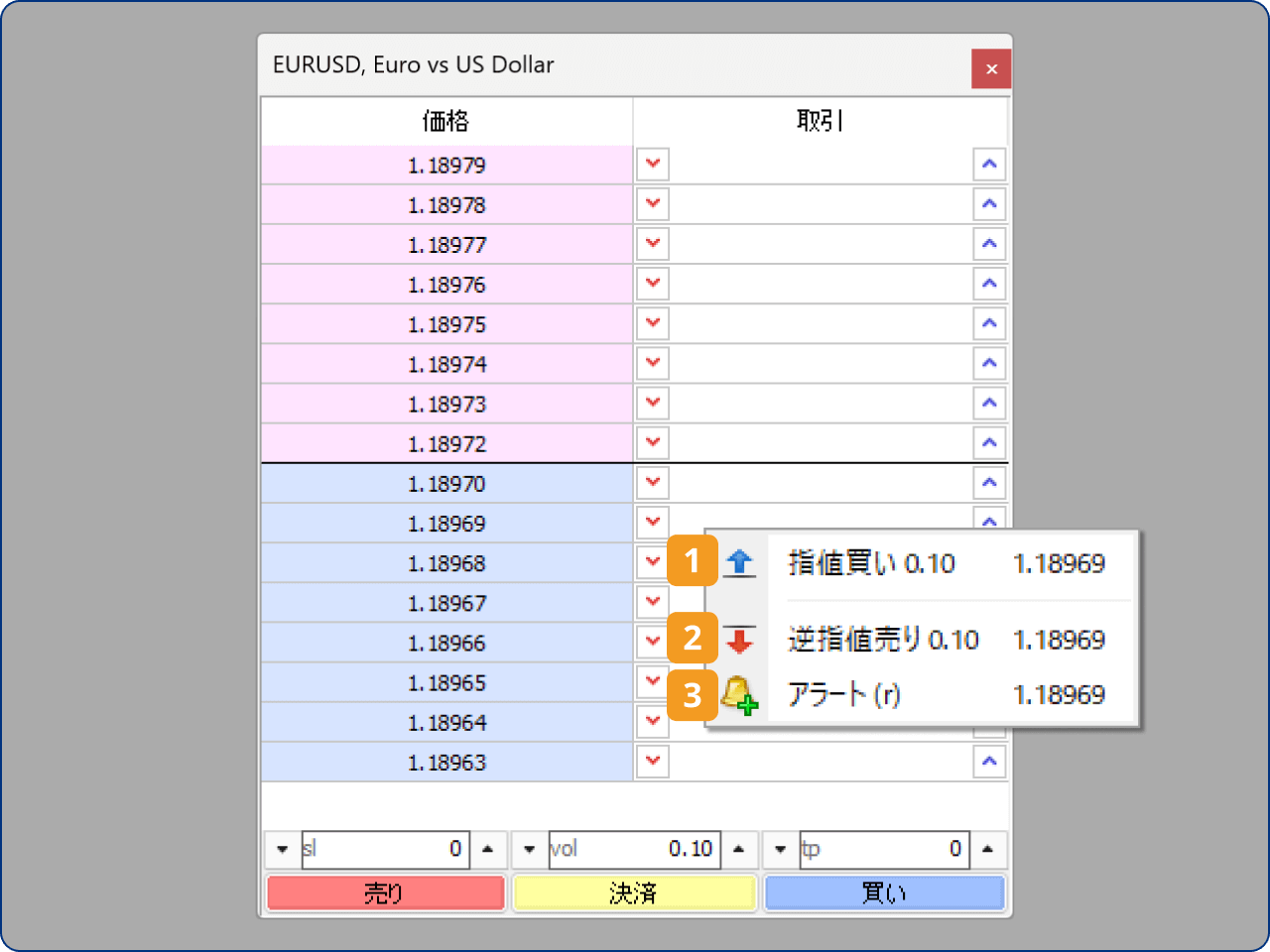Screen dimensions: 1270x952
Task: Click the orange numbered badge 2
Action: pyautogui.click(x=691, y=640)
